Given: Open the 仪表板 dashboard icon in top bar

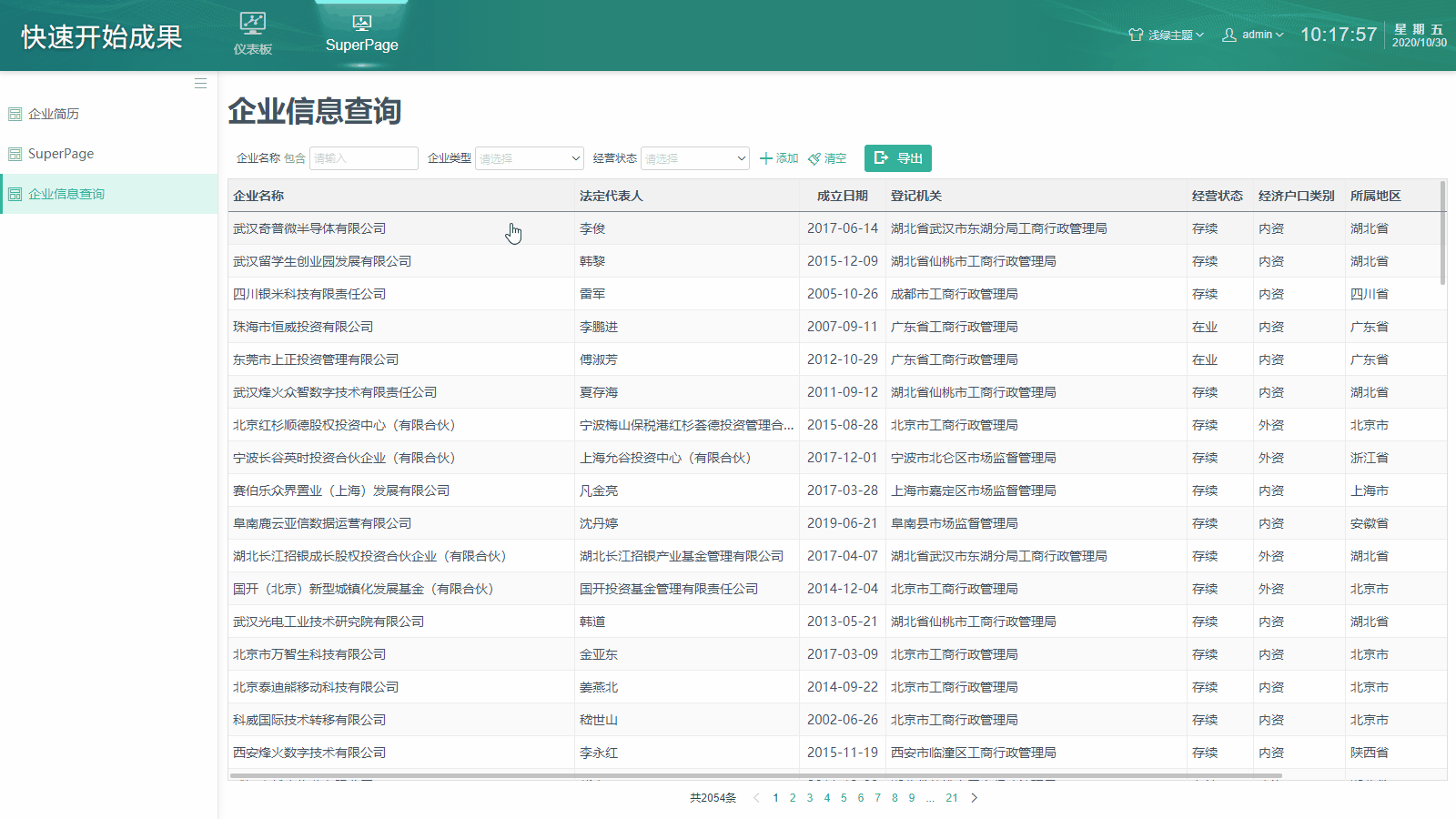Looking at the screenshot, I should click(252, 23).
